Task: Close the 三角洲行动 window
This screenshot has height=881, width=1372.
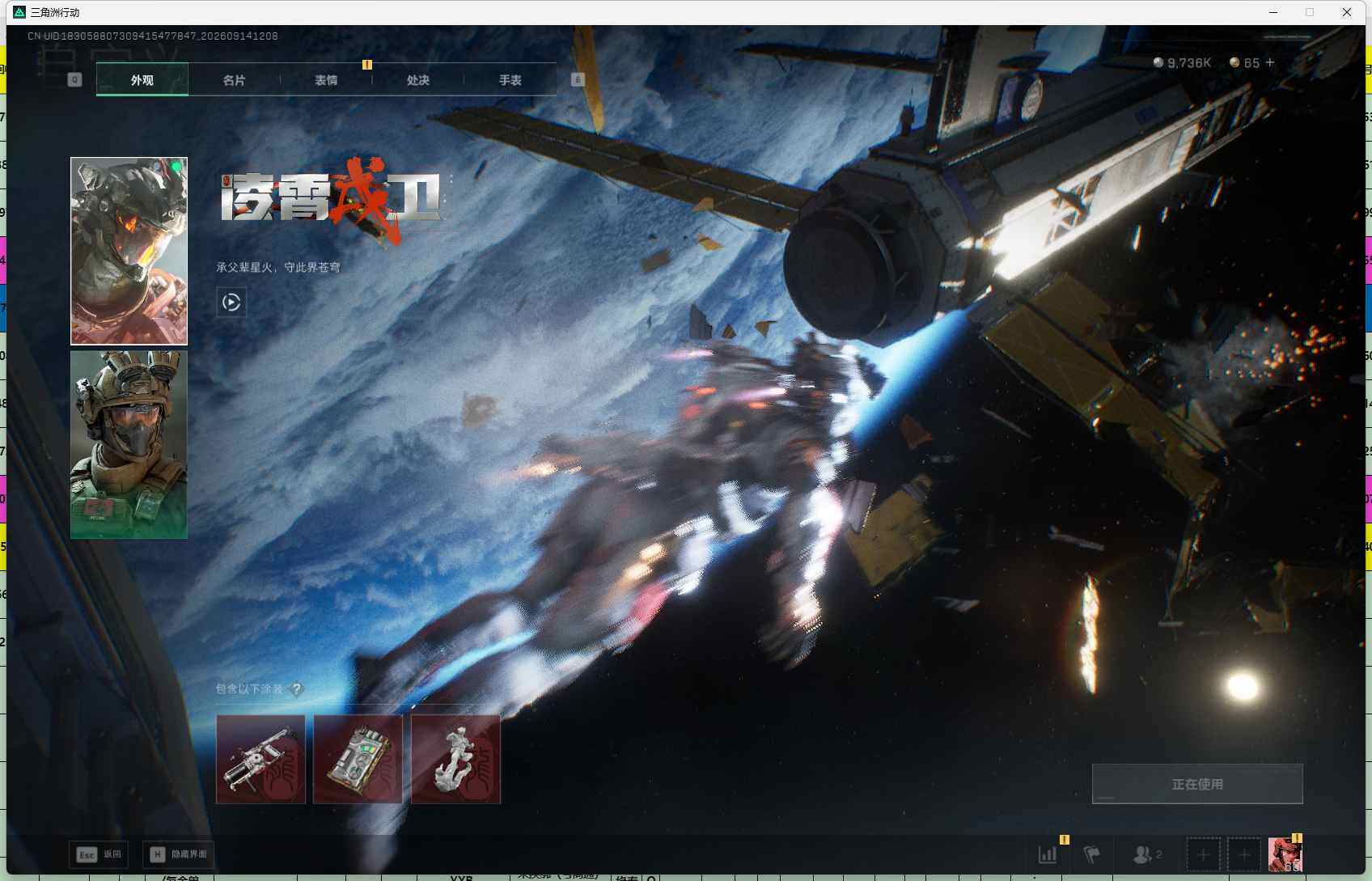Action: coord(1347,12)
